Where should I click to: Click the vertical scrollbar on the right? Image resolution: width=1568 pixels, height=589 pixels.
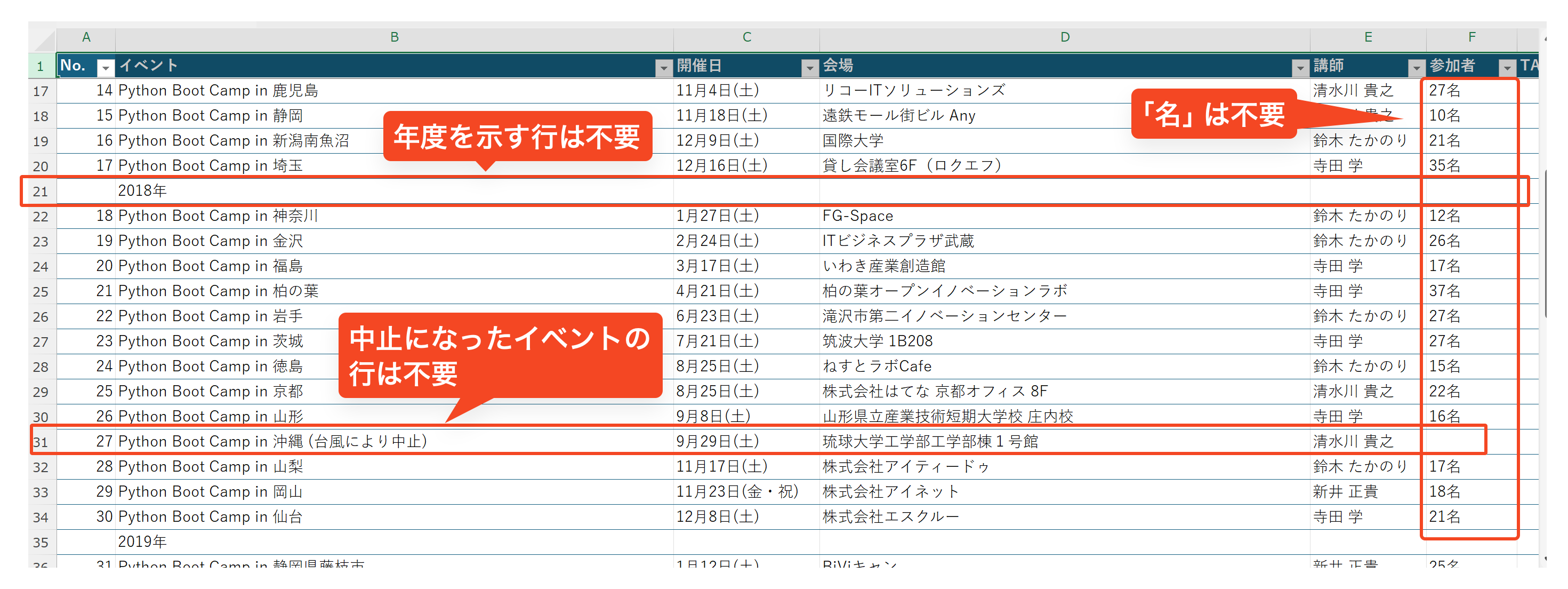pos(1545,244)
